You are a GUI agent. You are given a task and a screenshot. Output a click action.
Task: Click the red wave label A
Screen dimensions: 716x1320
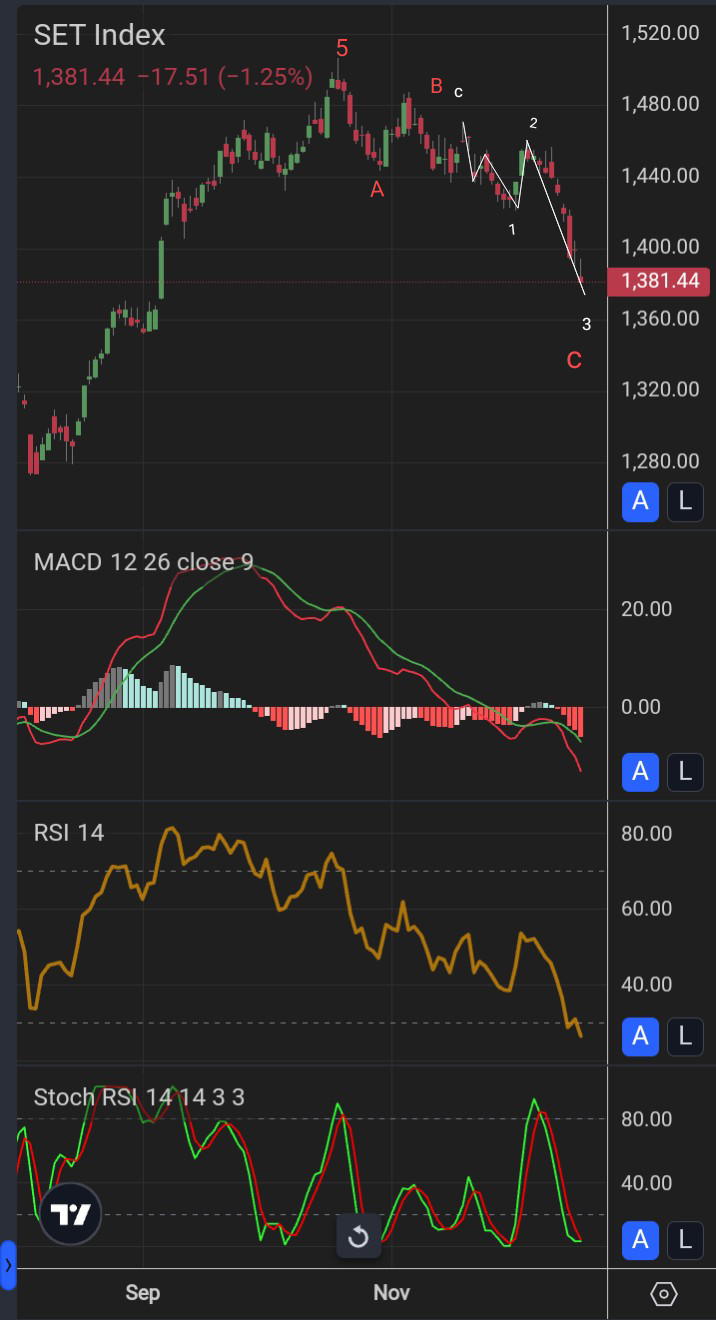[x=377, y=189]
